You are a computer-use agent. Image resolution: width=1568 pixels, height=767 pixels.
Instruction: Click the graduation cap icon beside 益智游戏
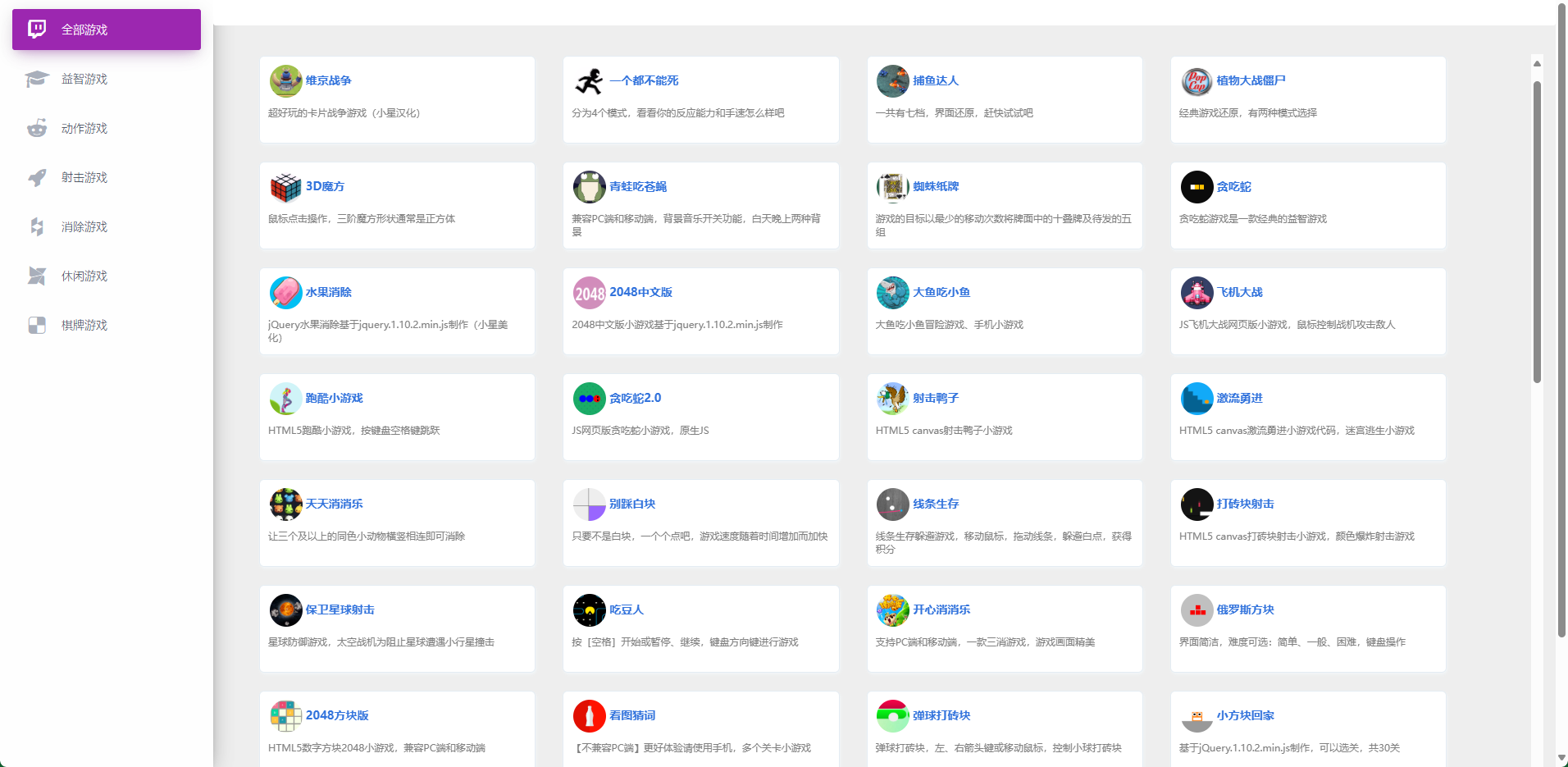[x=37, y=79]
